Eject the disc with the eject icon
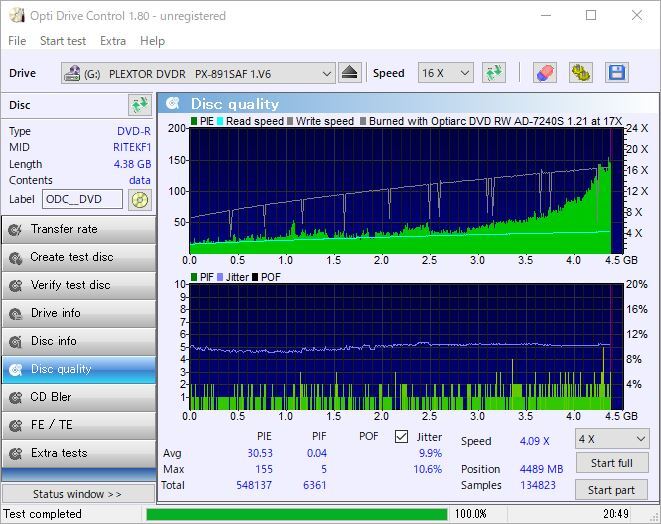Screen dimensions: 661x524 (x=349, y=73)
